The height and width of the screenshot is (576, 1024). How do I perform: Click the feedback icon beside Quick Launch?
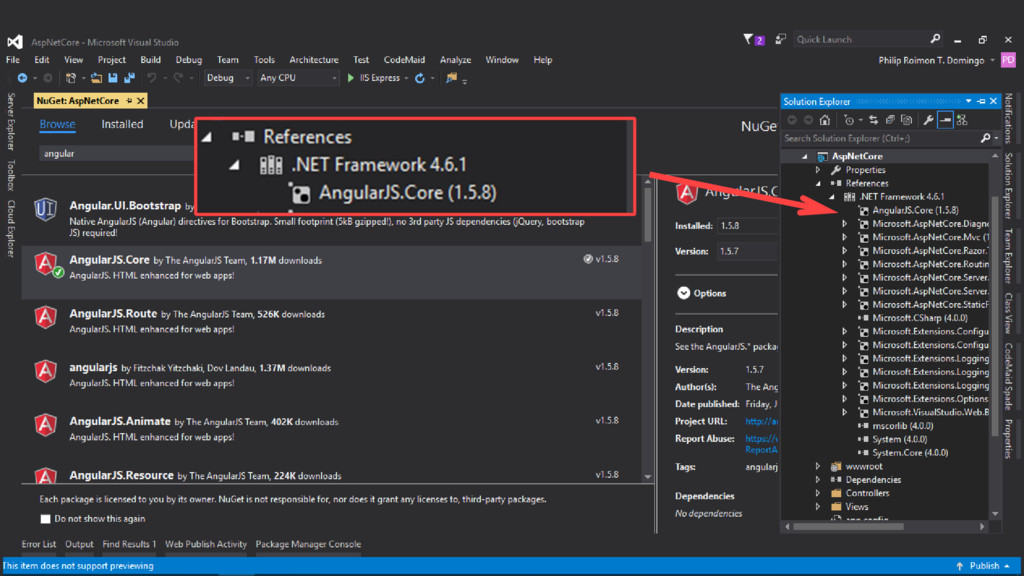click(780, 39)
